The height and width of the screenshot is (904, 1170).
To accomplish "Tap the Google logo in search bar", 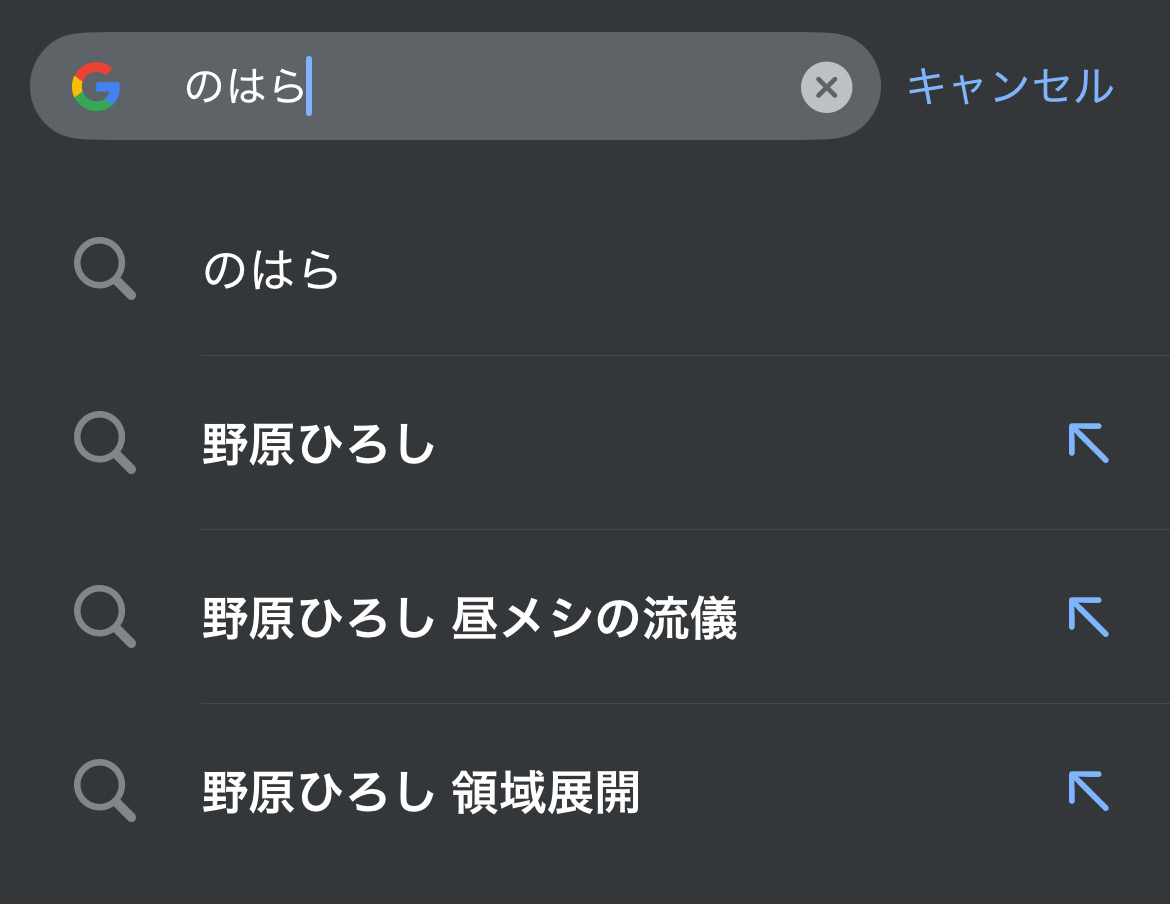I will 96,86.
